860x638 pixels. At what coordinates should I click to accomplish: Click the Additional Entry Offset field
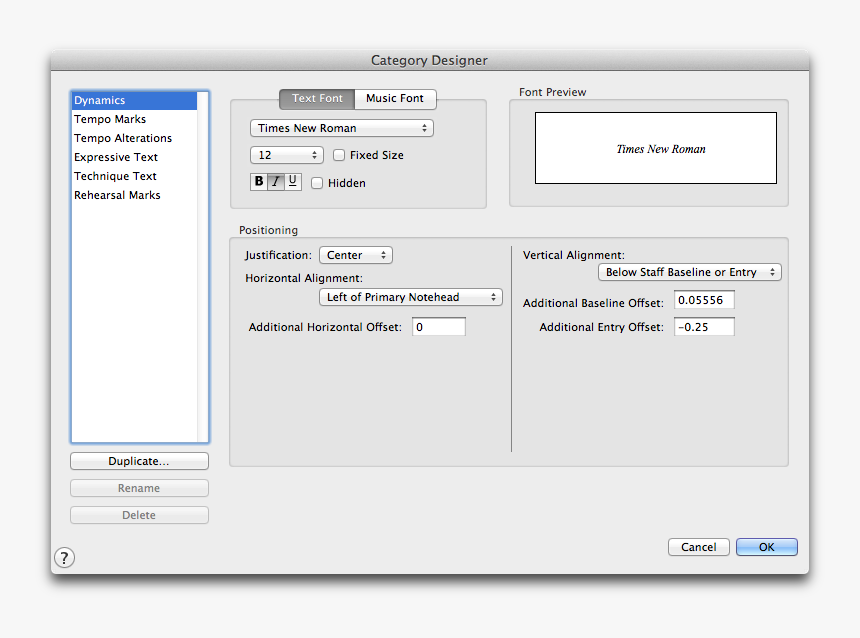tap(704, 326)
